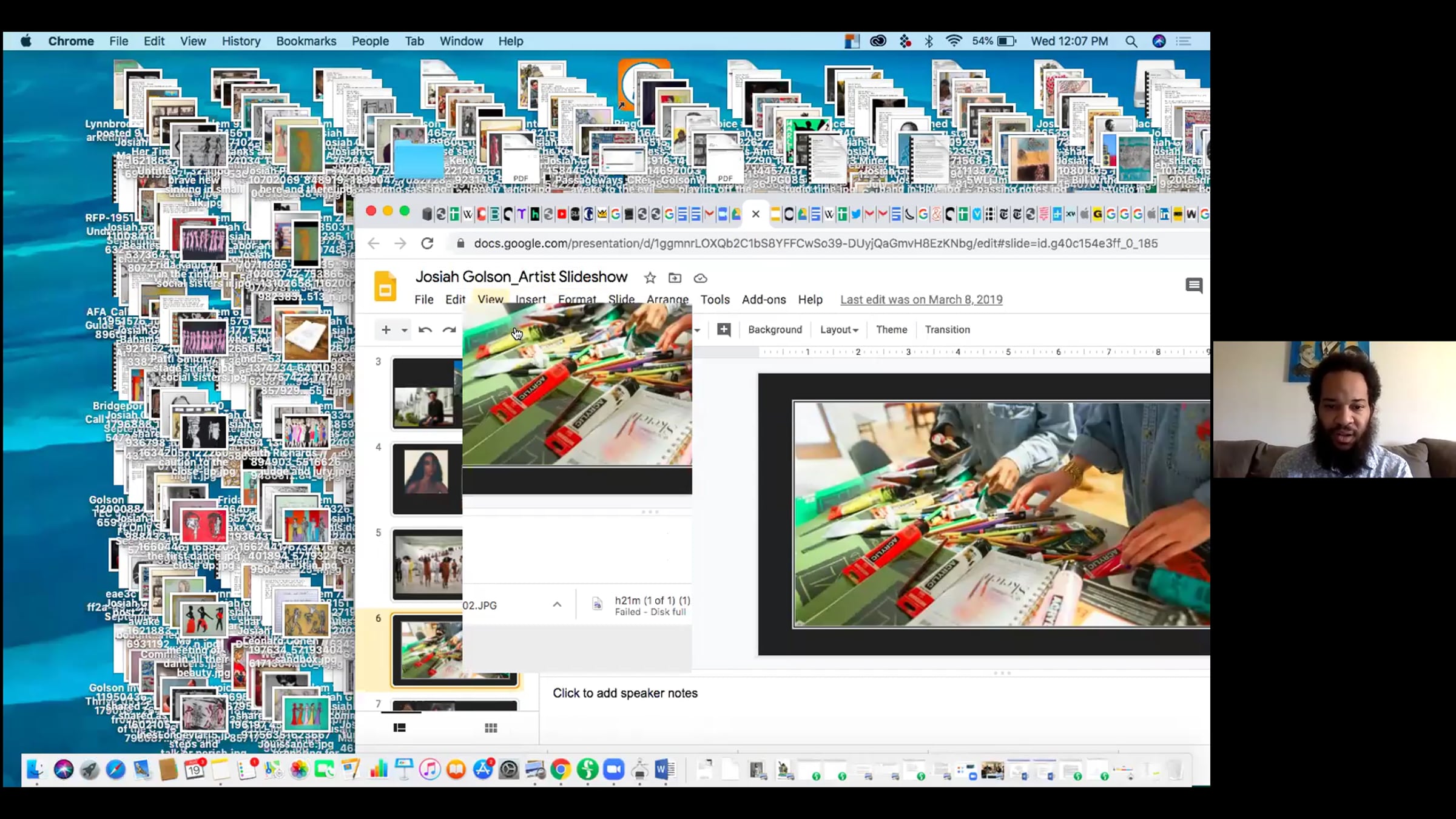Click the Undo arrow in Slides toolbar
This screenshot has height=819, width=1456.
[x=425, y=330]
